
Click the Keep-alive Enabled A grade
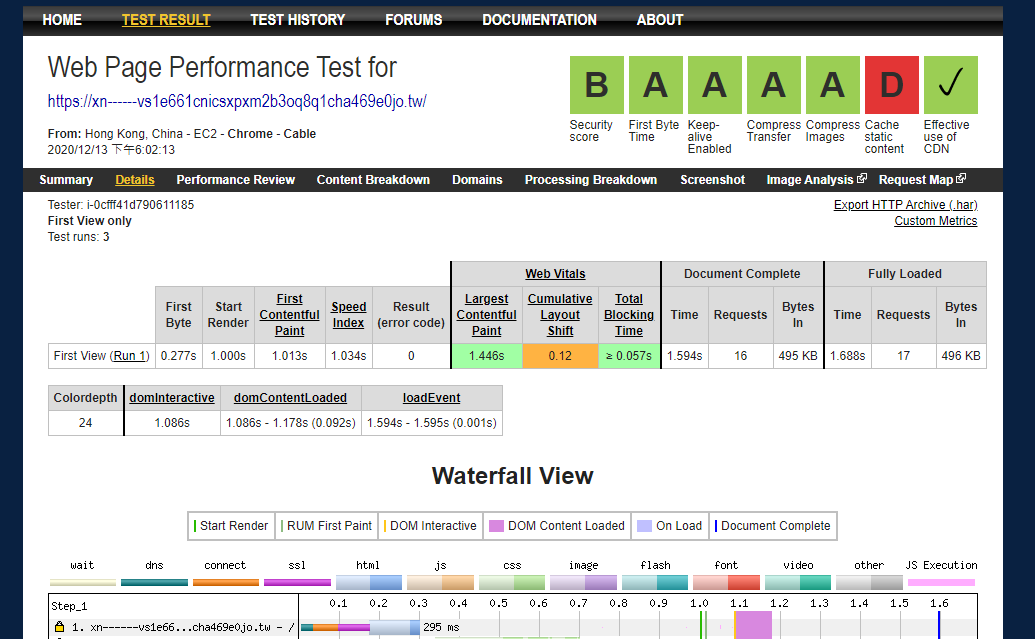(x=714, y=85)
